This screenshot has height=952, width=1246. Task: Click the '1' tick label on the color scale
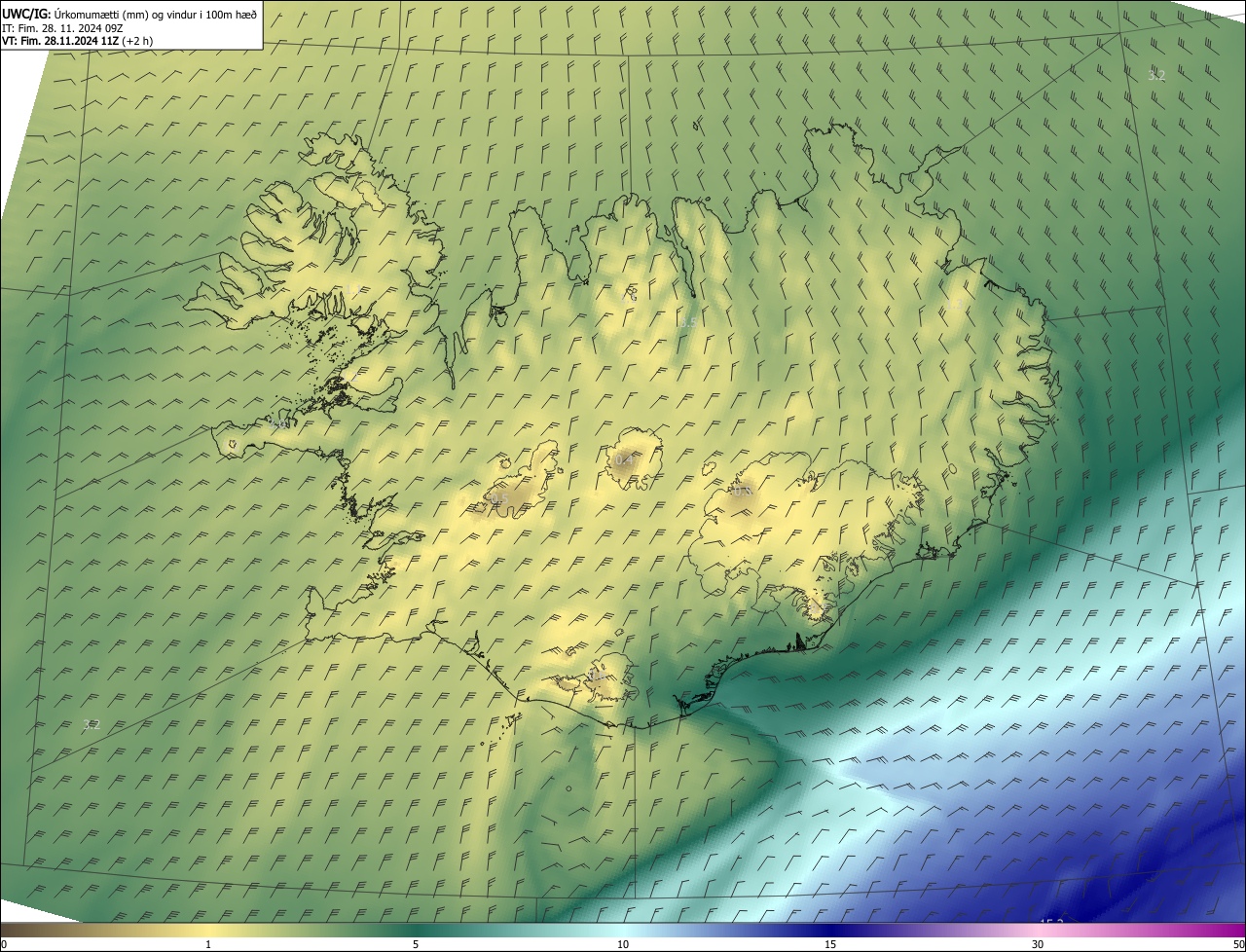tap(208, 944)
